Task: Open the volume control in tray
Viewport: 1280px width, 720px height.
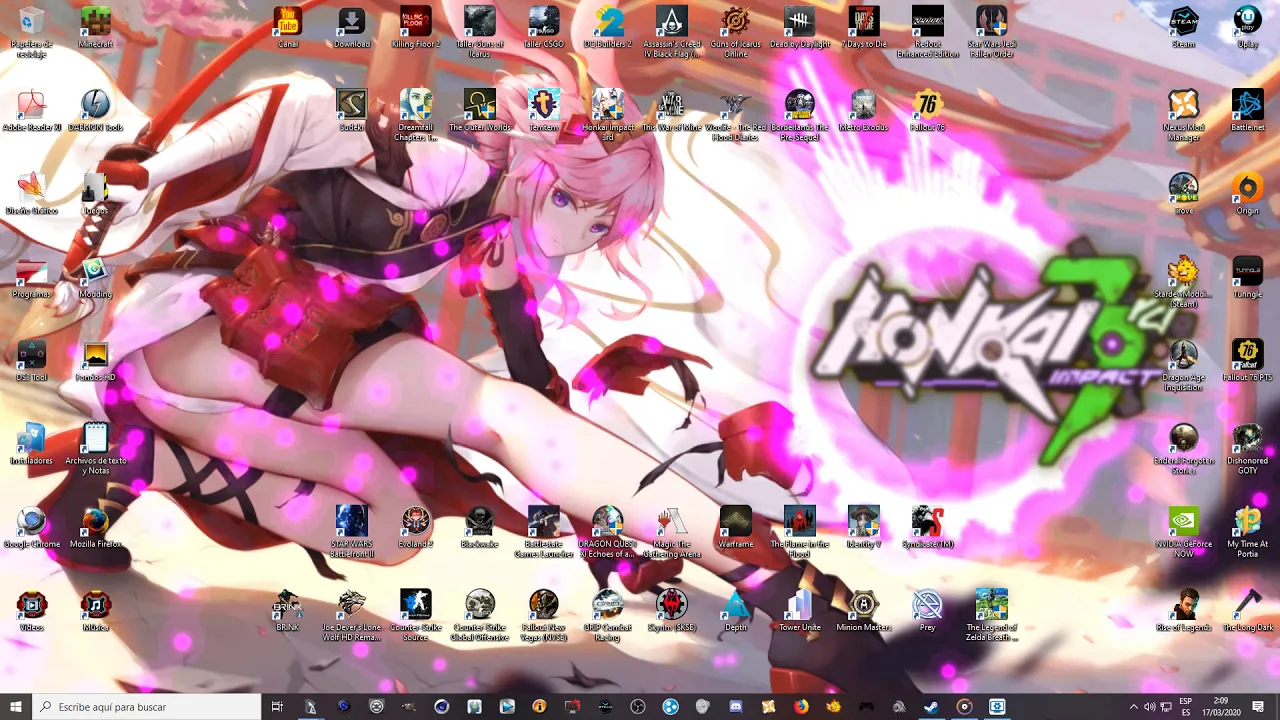Action: [1149, 707]
